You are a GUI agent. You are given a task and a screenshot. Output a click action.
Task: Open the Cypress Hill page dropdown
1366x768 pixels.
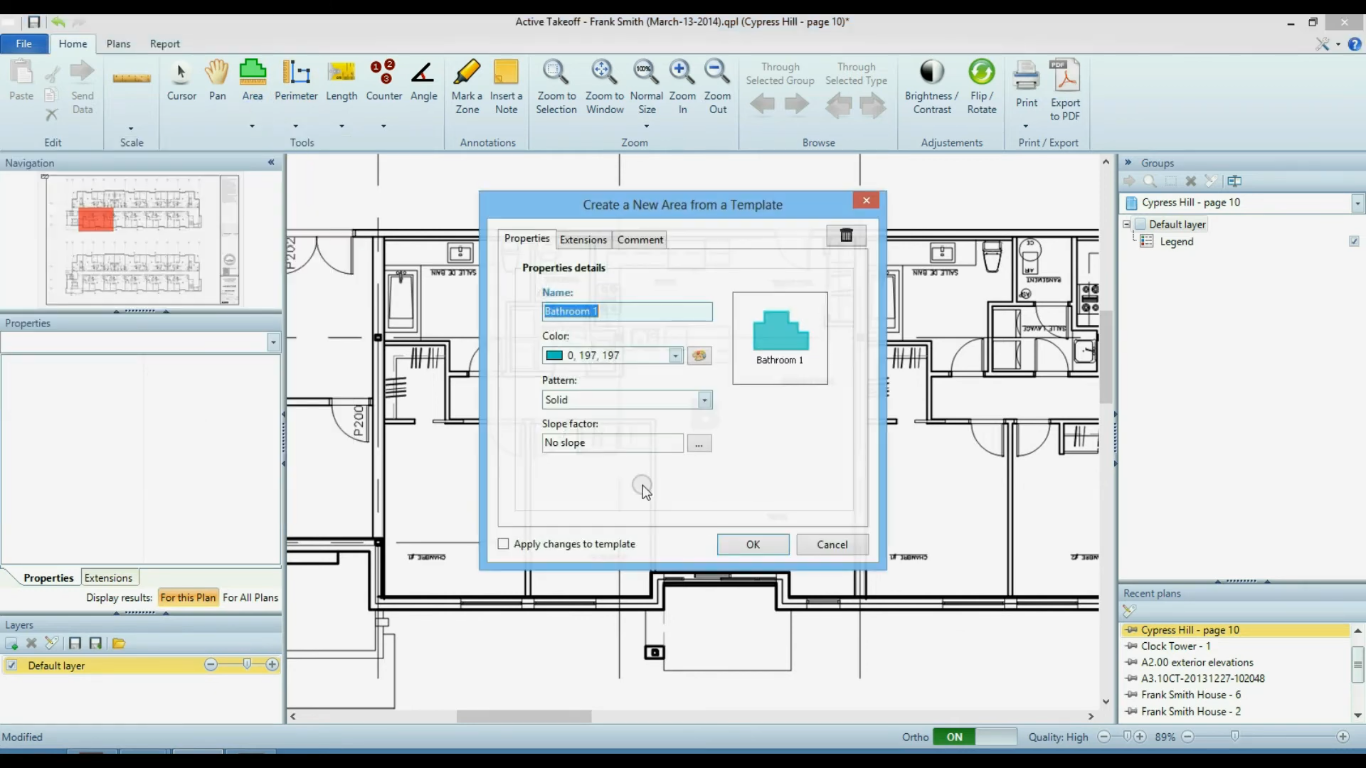pyautogui.click(x=1357, y=203)
